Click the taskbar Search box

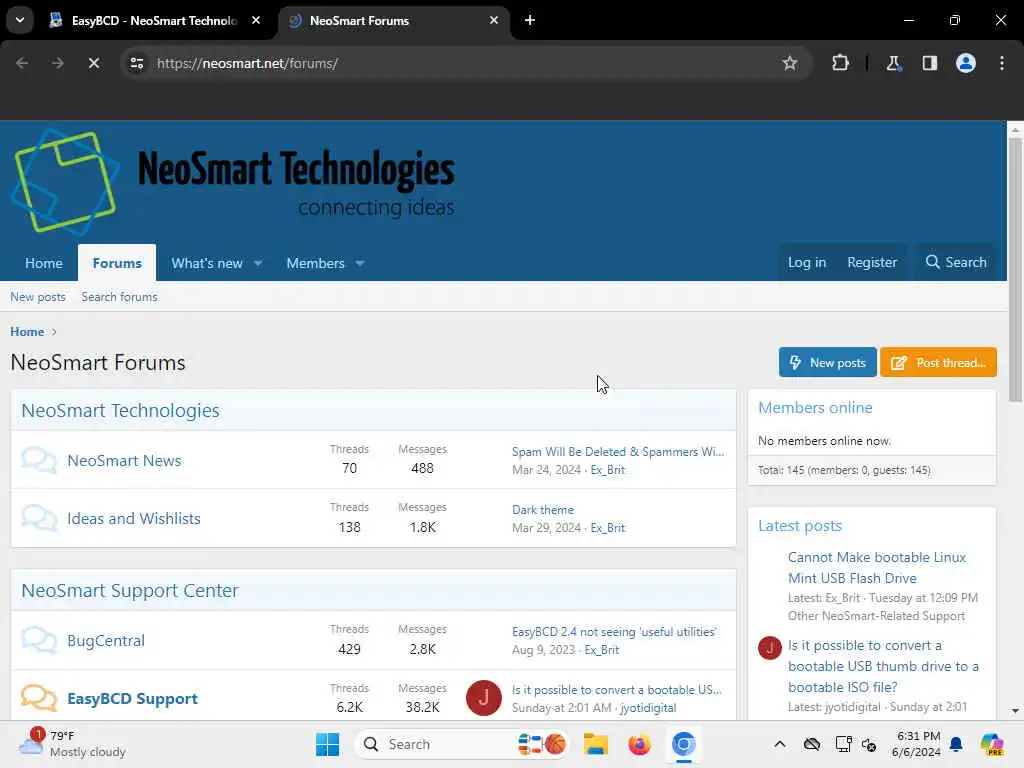(462, 744)
